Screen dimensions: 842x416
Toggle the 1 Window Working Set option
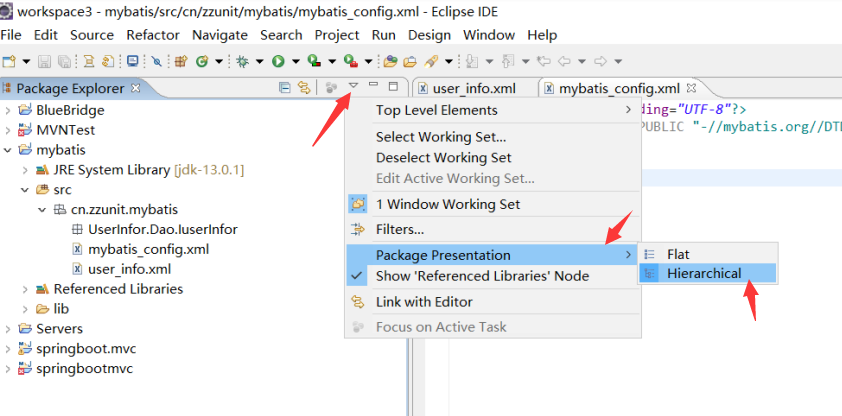click(x=493, y=204)
